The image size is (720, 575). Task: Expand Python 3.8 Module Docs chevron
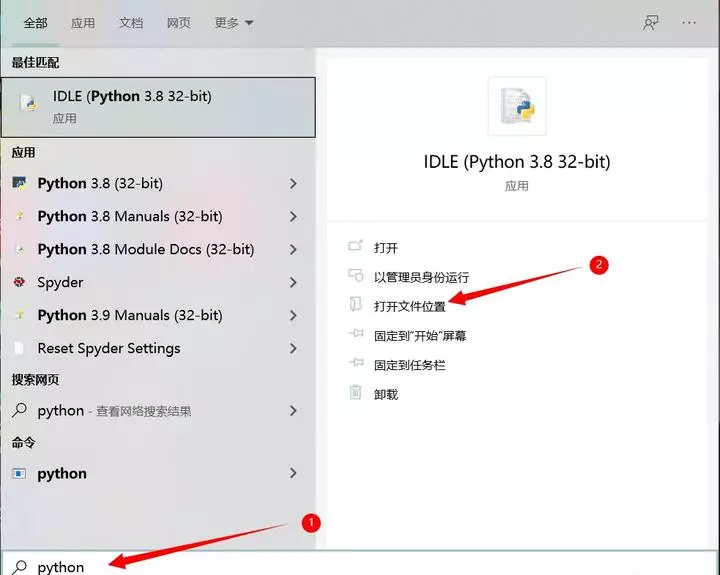(x=293, y=250)
